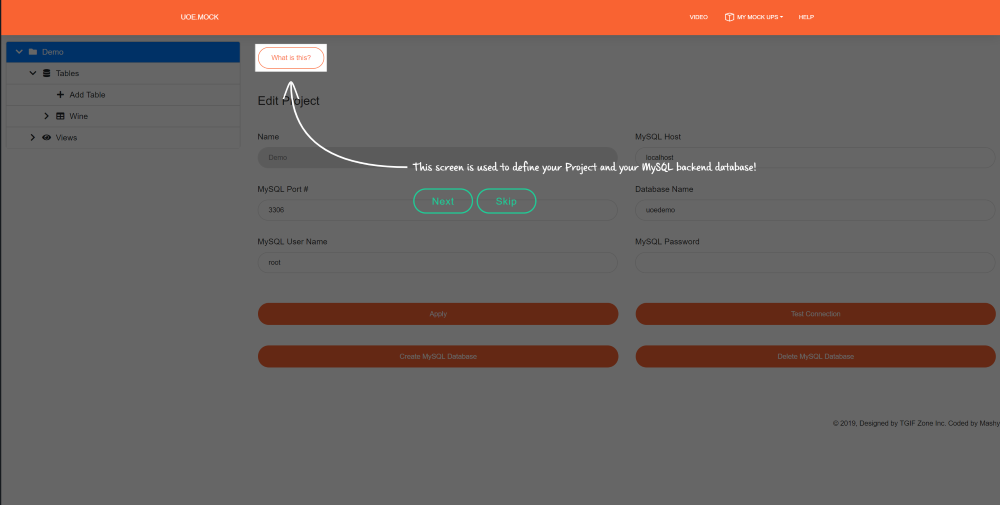Collapse the Demo project node

19,52
